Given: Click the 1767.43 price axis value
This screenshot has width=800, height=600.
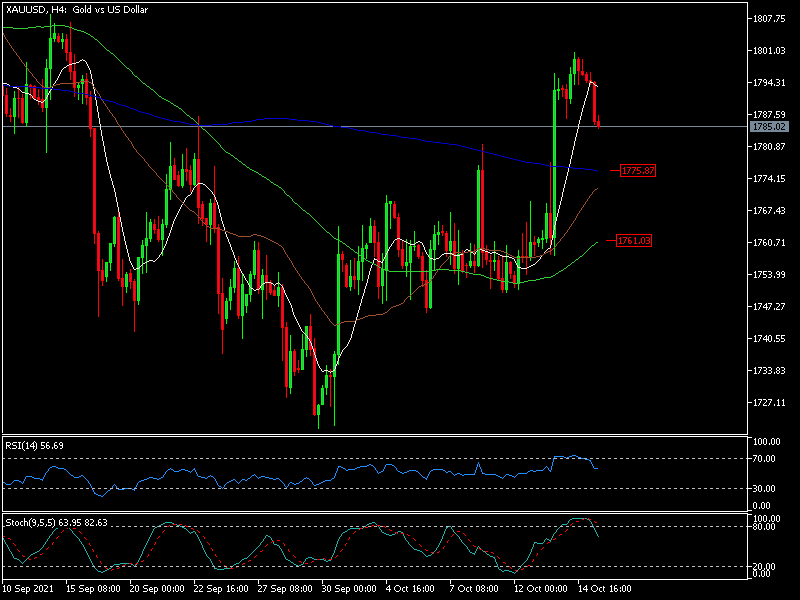Looking at the screenshot, I should [769, 211].
